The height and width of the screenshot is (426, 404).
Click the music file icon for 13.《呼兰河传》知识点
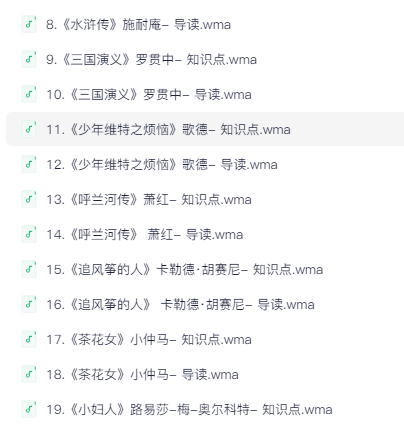29,199
